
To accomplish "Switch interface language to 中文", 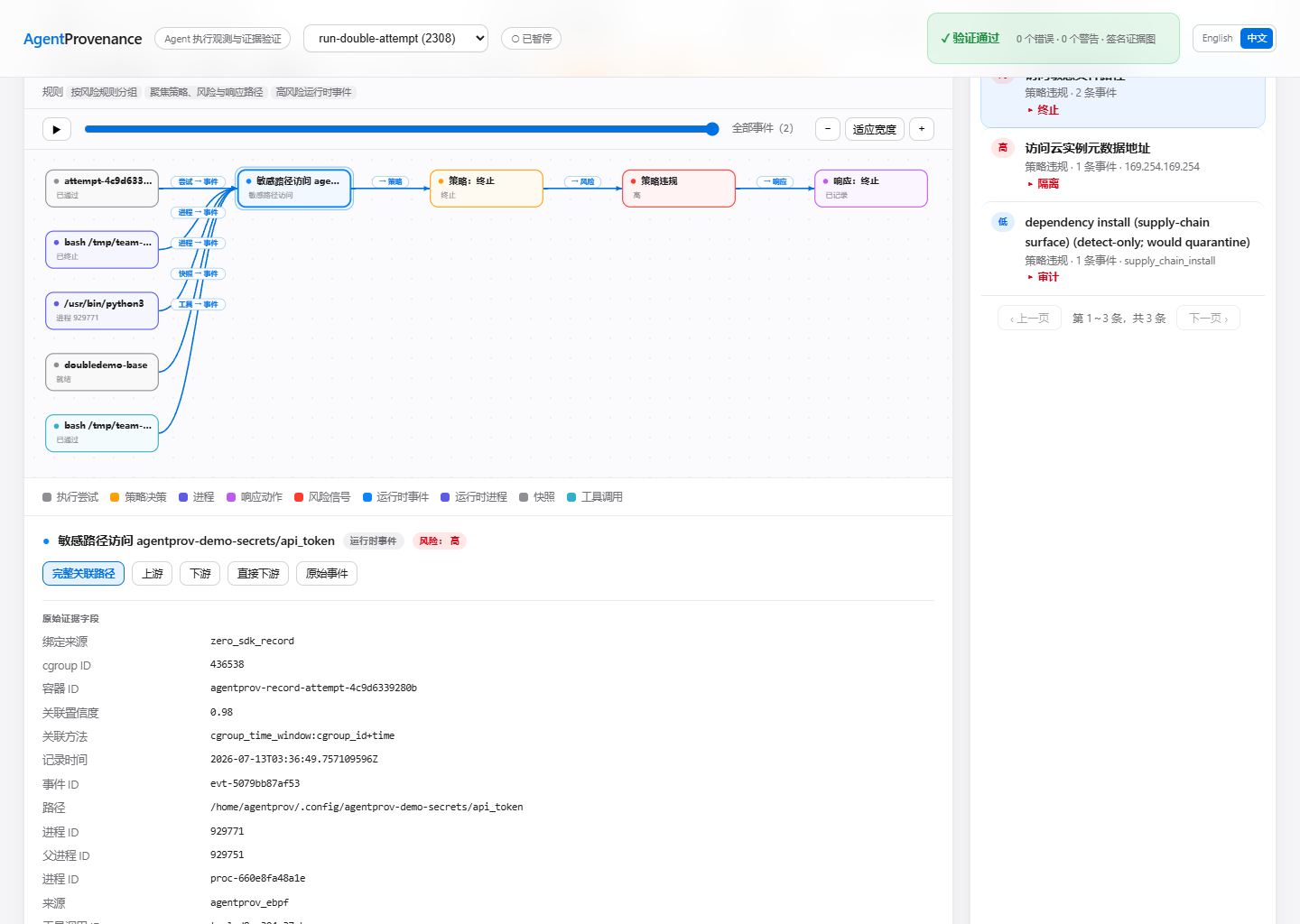I will pos(1257,39).
